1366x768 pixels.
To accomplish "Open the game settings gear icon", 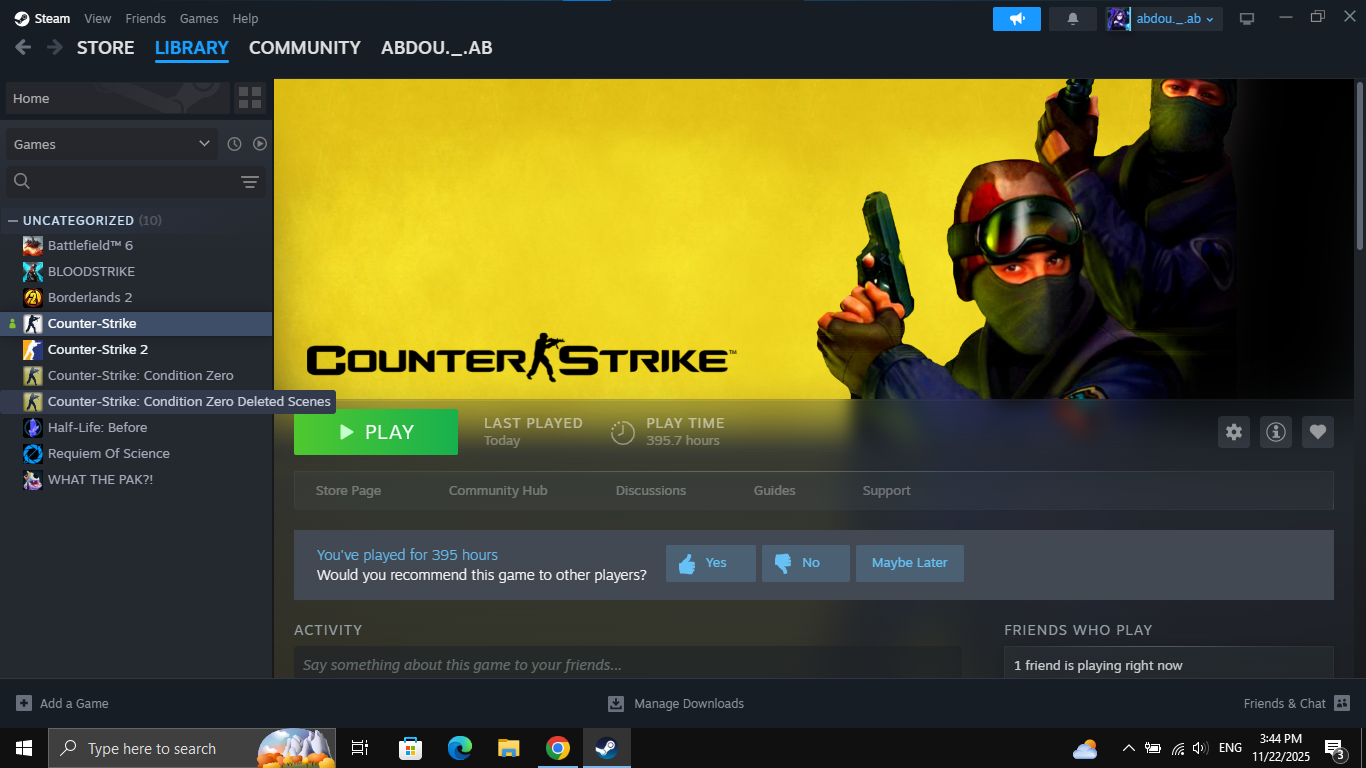I will click(x=1234, y=432).
